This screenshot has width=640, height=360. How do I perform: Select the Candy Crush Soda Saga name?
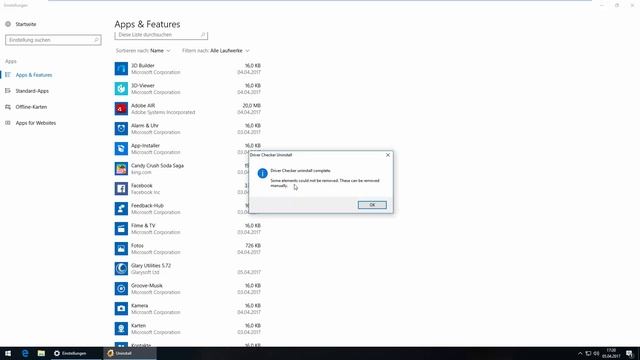(x=157, y=166)
